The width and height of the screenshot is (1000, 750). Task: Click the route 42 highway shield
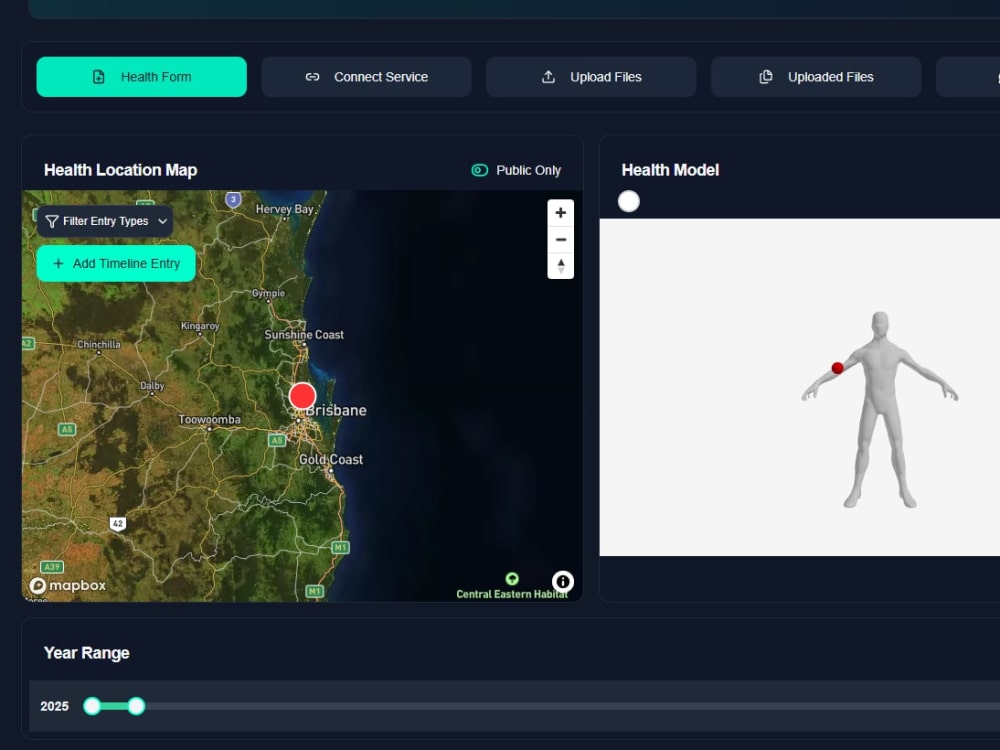(118, 524)
